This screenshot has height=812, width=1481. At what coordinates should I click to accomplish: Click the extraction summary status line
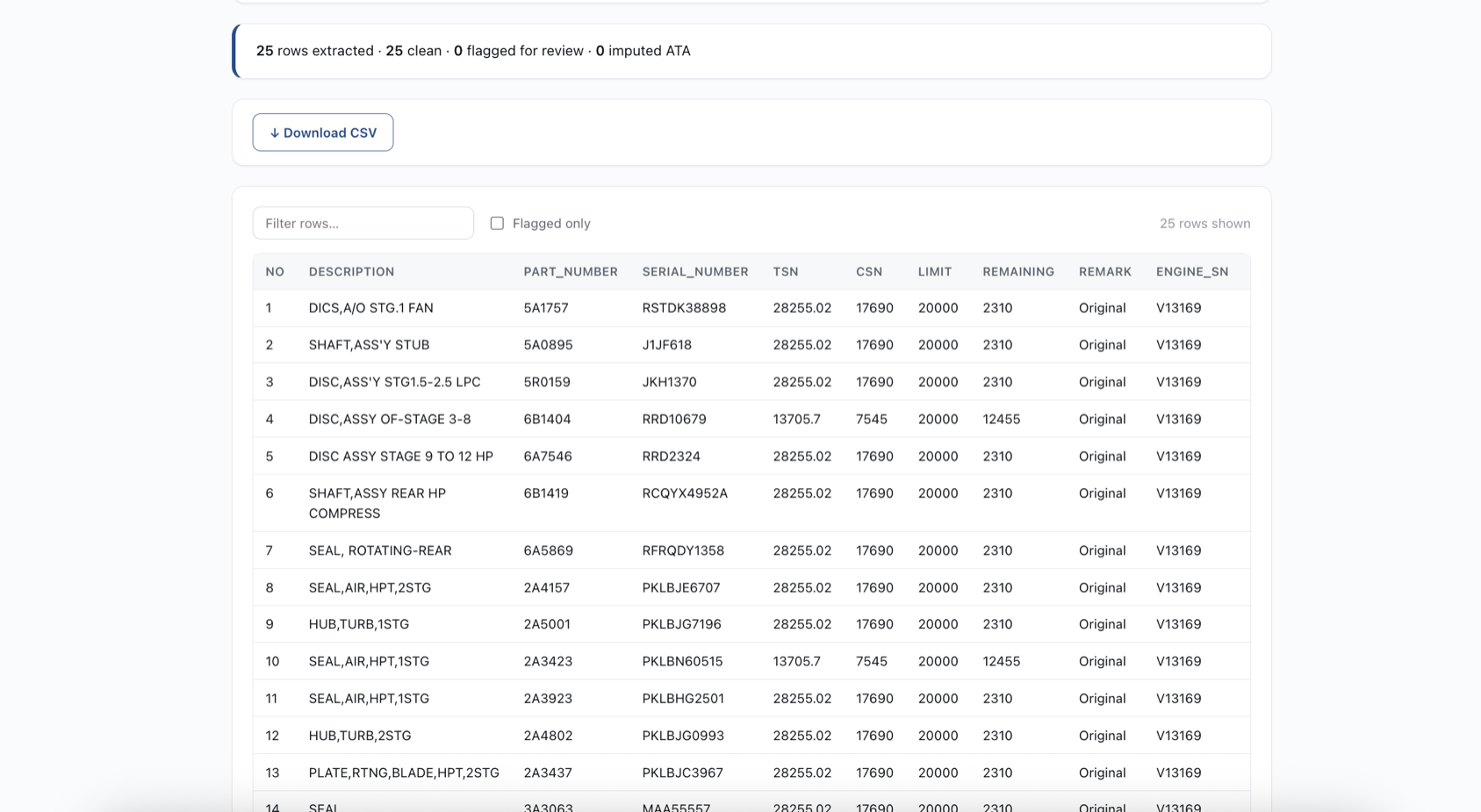click(473, 51)
